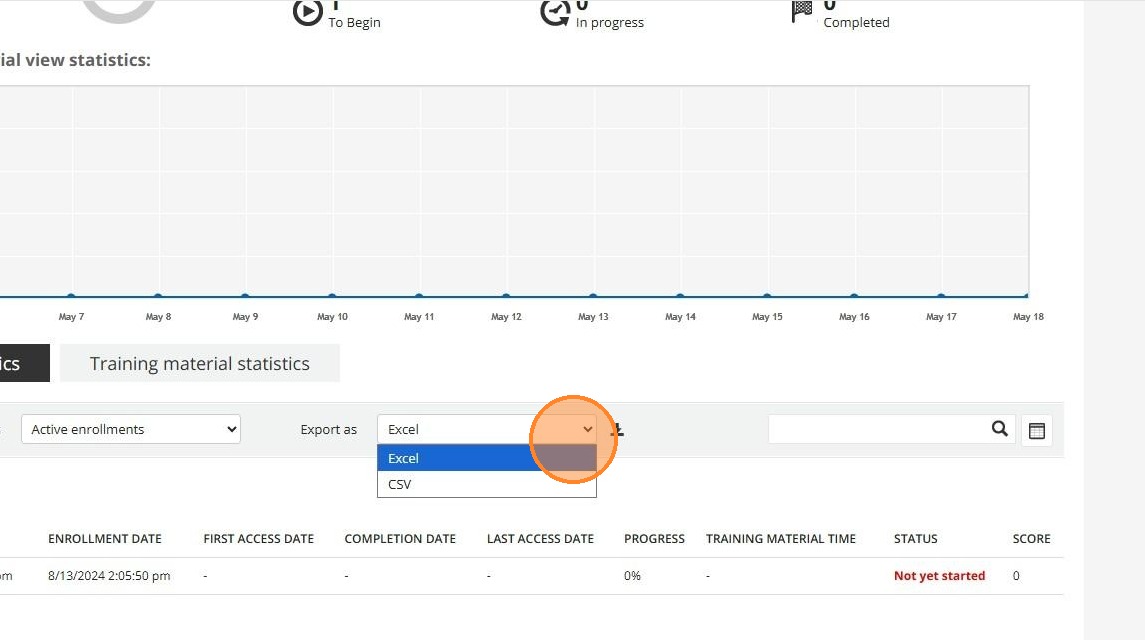The height and width of the screenshot is (640, 1145).
Task: Click the 0% progress value
Action: click(x=632, y=576)
